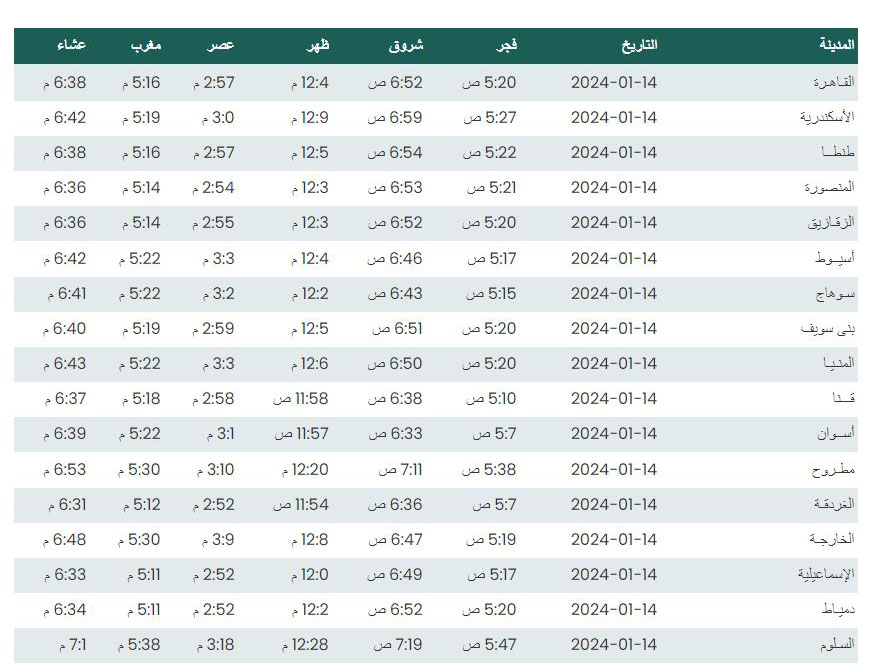This screenshot has width=875, height=665.
Task: Click the مغرب column header
Action: [146, 45]
